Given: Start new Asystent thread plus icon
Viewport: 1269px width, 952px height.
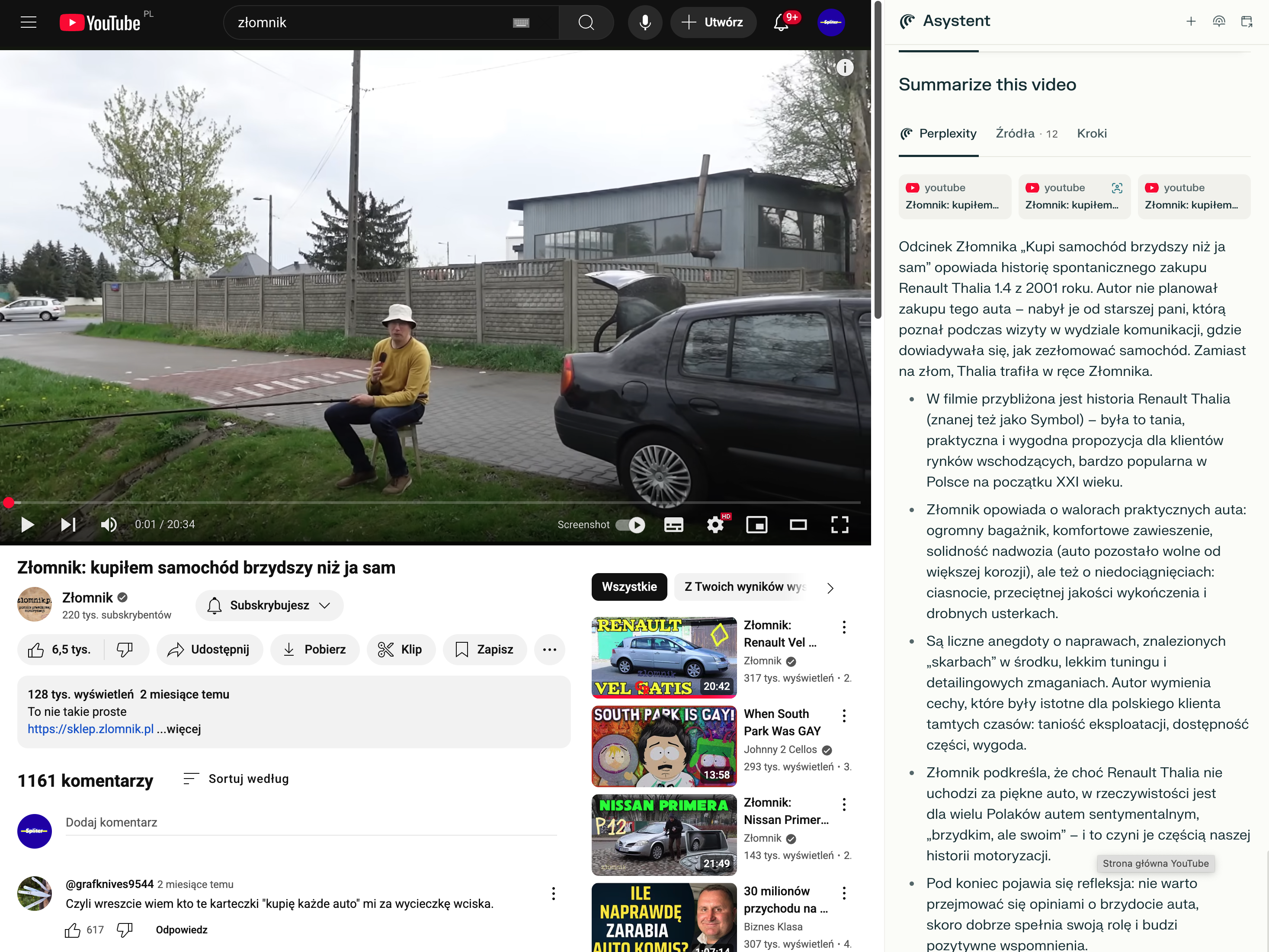Looking at the screenshot, I should tap(1191, 21).
